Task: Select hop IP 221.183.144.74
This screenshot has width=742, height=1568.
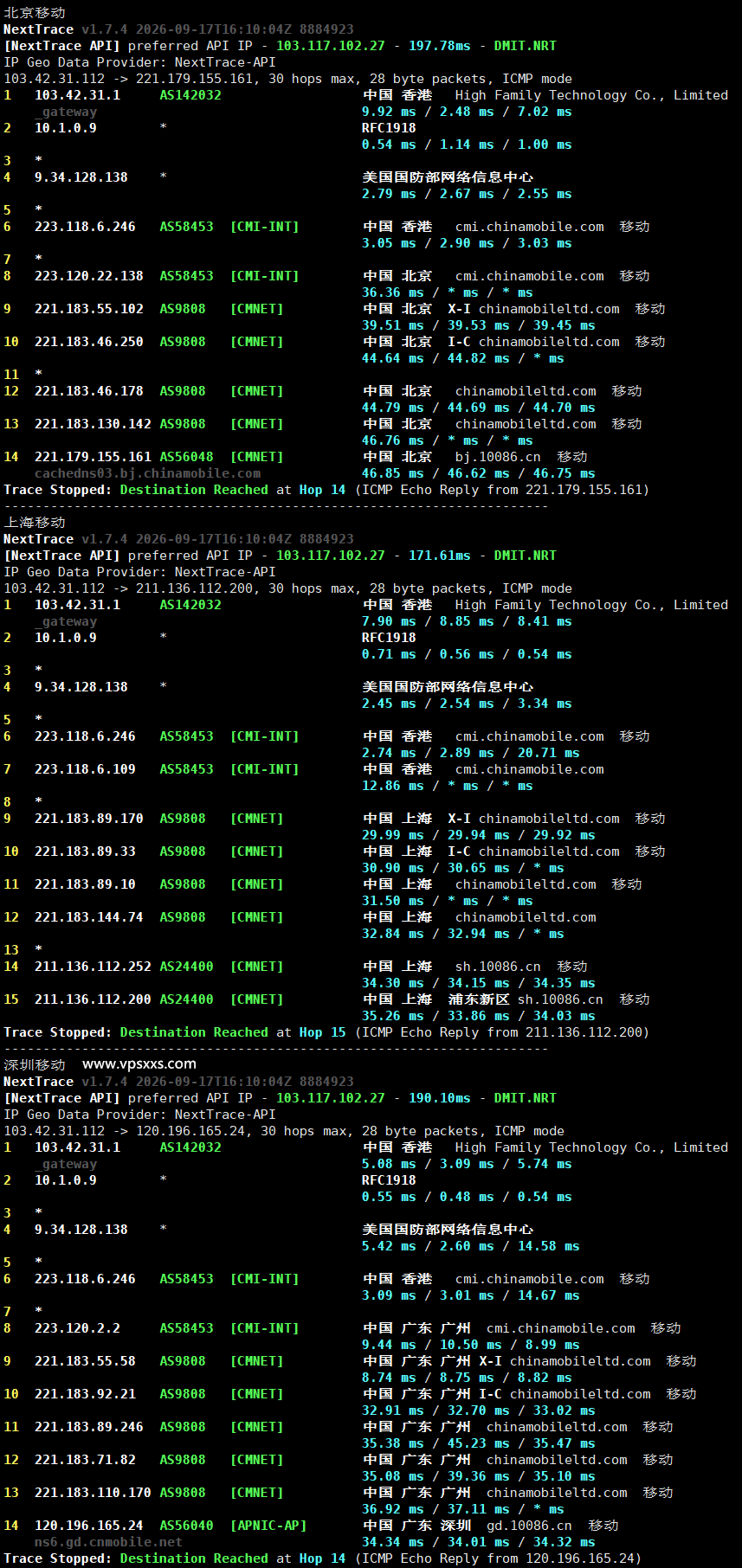Action: [x=89, y=917]
